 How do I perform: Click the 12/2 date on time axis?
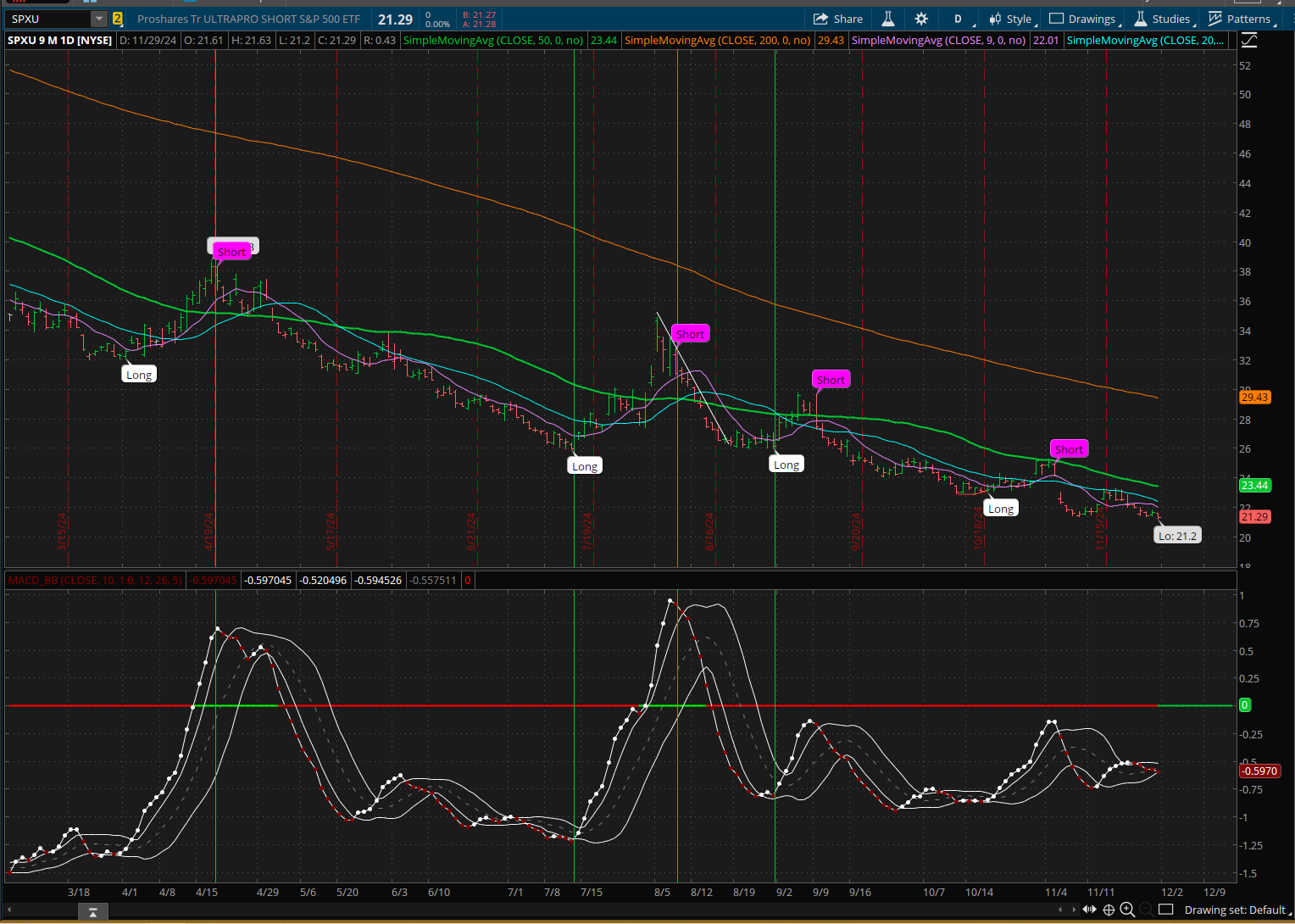[1172, 892]
